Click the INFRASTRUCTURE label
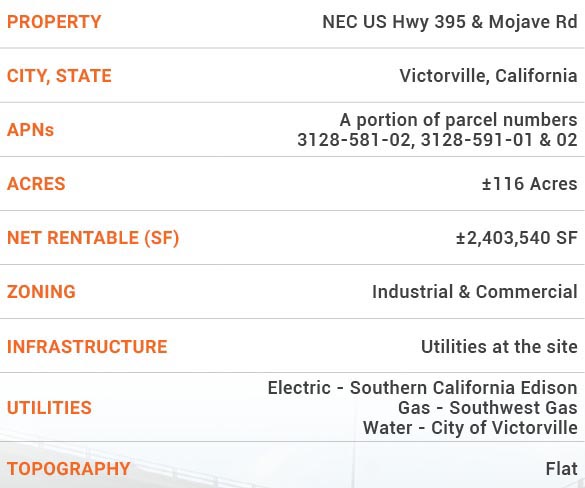This screenshot has height=488, width=585. click(87, 346)
